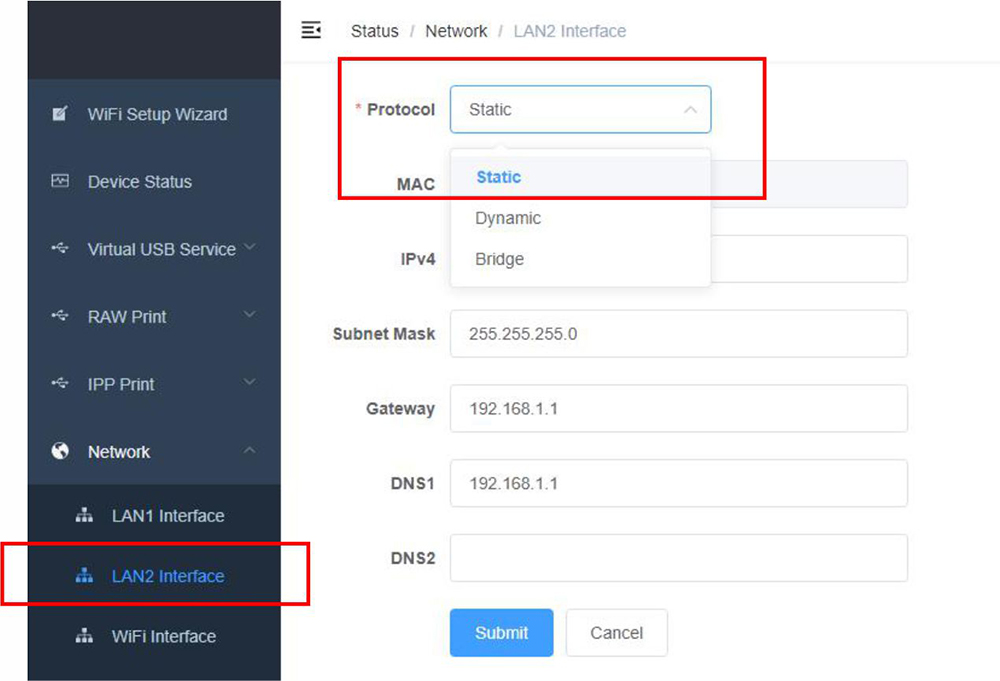
Task: Click the RAW Print USB icon
Action: tap(60, 317)
